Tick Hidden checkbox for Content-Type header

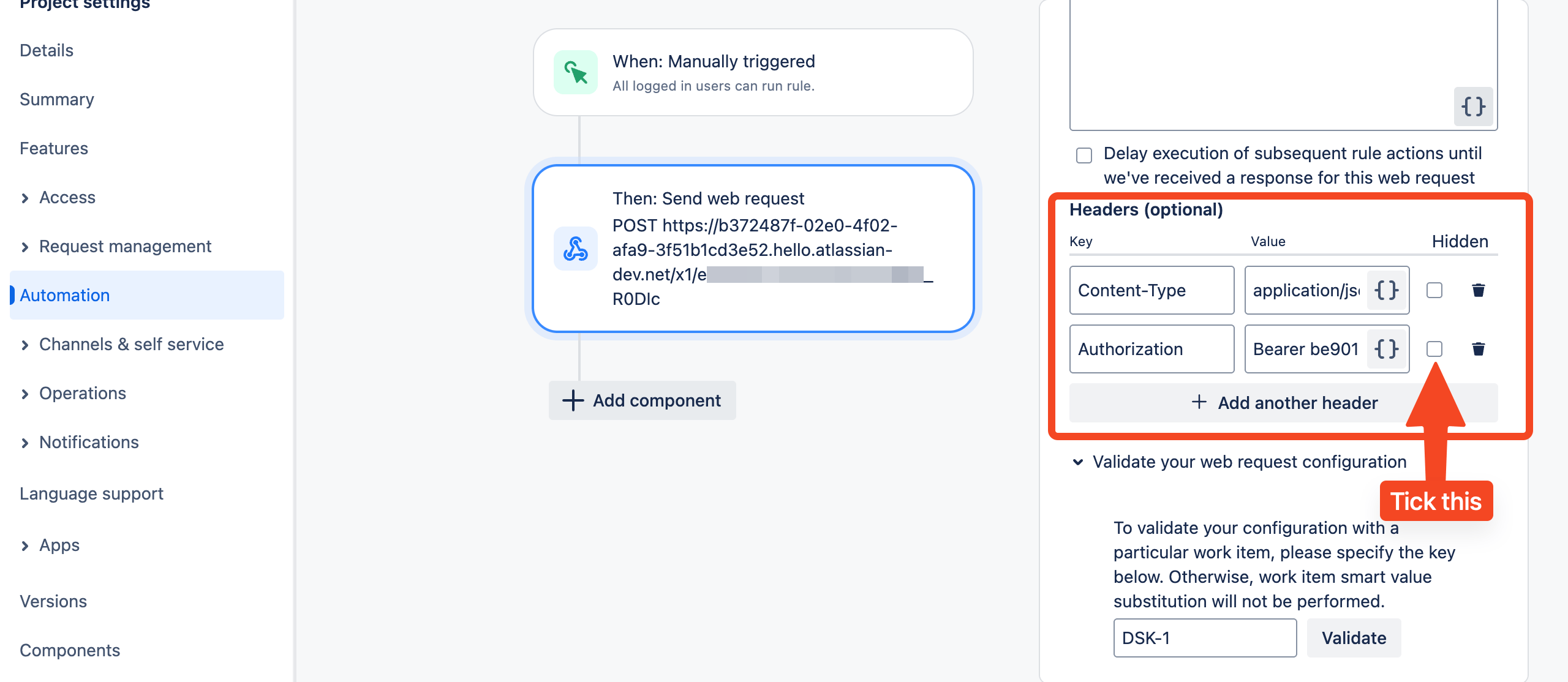pyautogui.click(x=1434, y=290)
